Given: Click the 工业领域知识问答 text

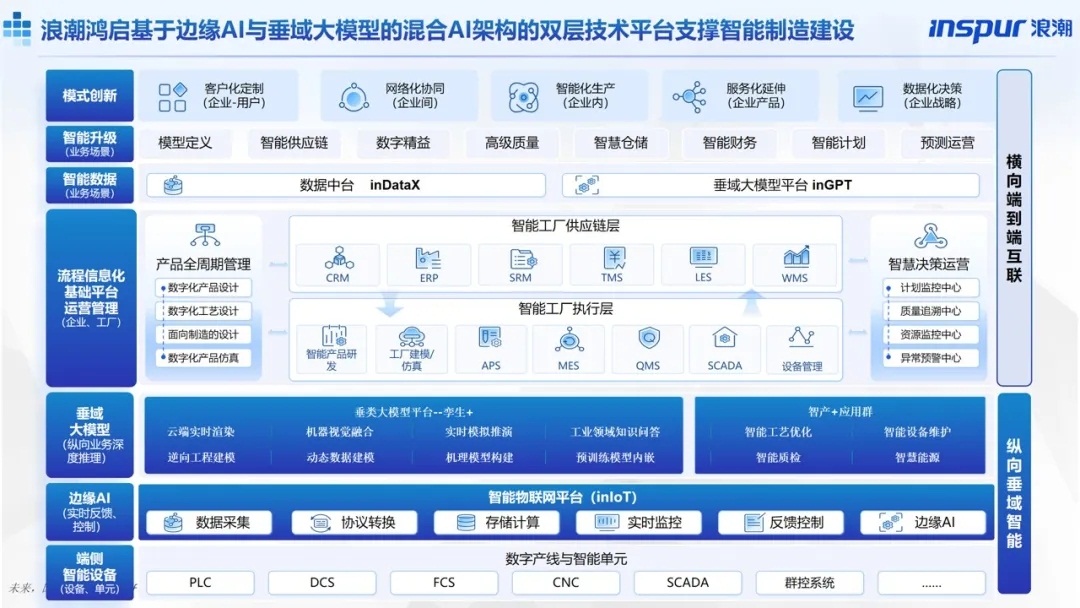Looking at the screenshot, I should point(615,432).
